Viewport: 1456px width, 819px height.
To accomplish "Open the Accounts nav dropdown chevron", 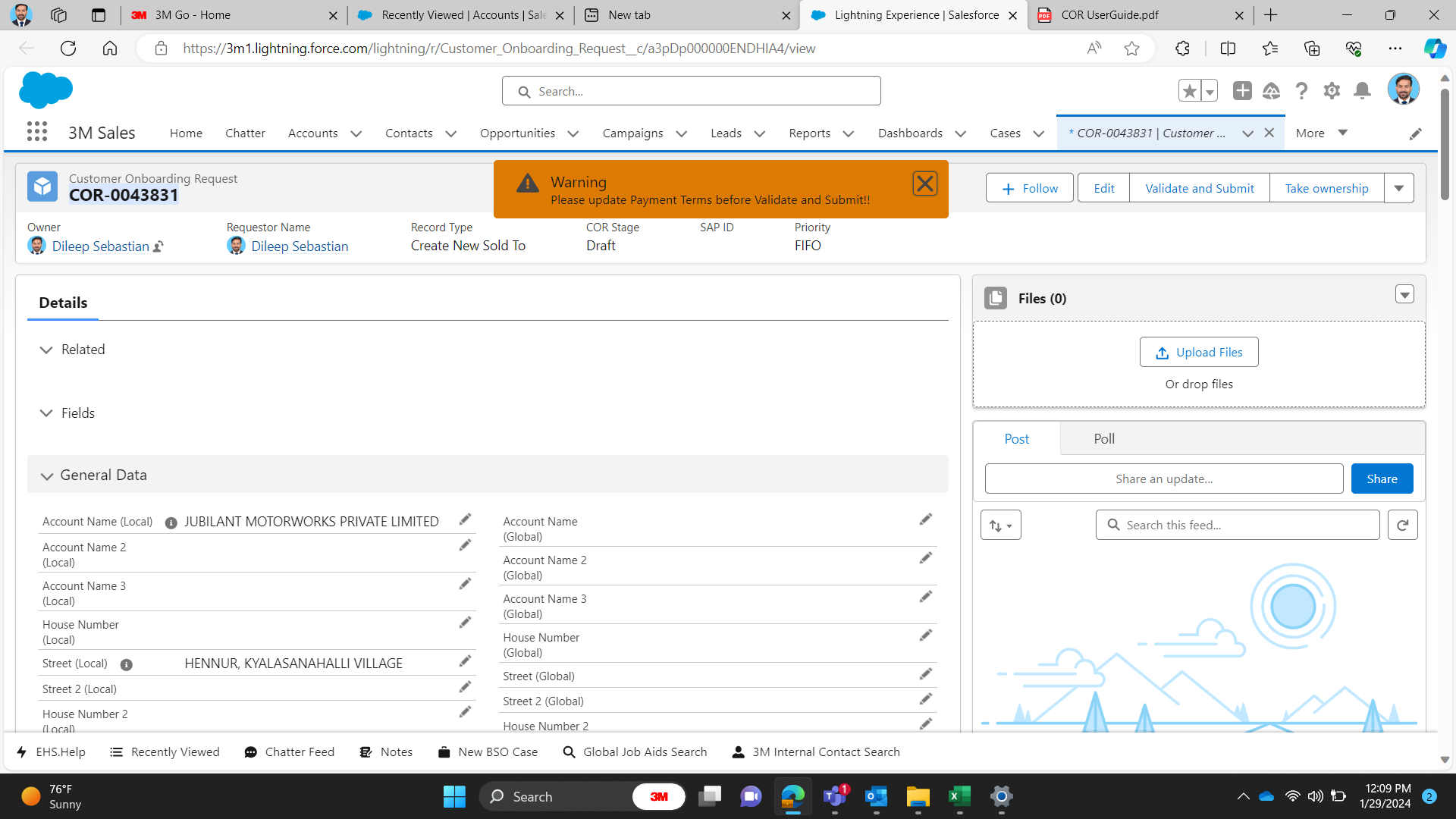I will click(x=356, y=133).
